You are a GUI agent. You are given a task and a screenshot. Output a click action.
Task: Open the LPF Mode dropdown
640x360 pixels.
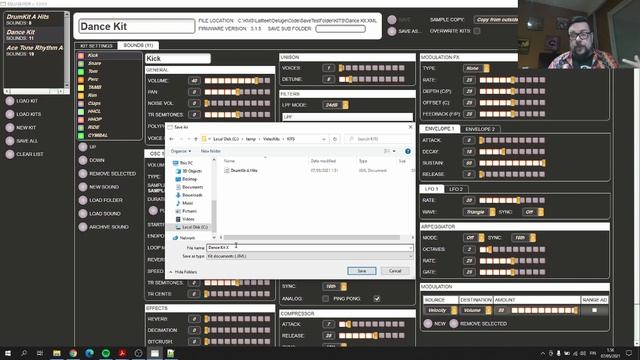point(335,105)
